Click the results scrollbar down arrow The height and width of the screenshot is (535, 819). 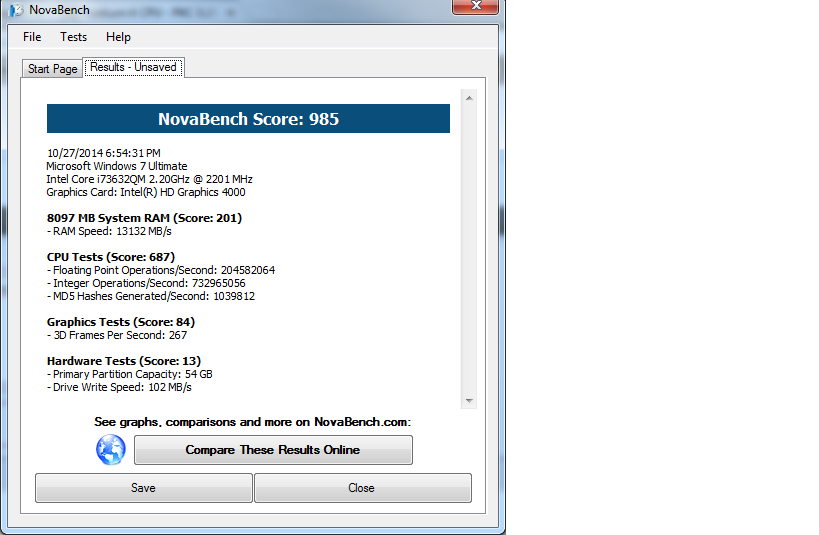[x=469, y=401]
